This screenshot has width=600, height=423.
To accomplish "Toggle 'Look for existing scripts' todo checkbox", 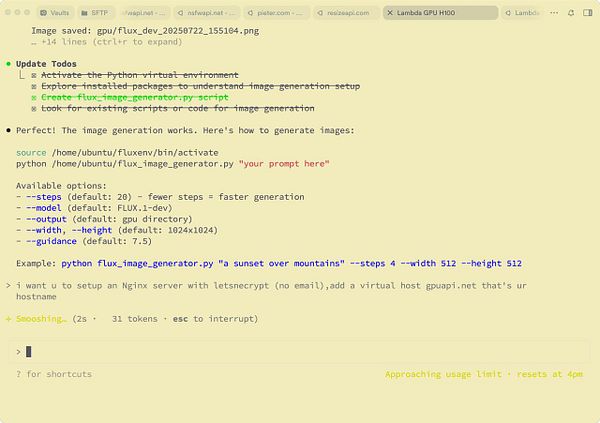I will coord(34,108).
